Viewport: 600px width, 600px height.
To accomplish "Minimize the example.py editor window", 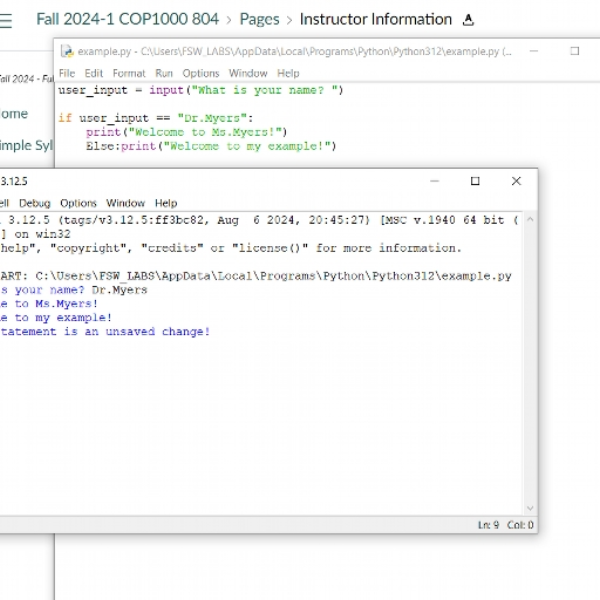I will [x=534, y=51].
